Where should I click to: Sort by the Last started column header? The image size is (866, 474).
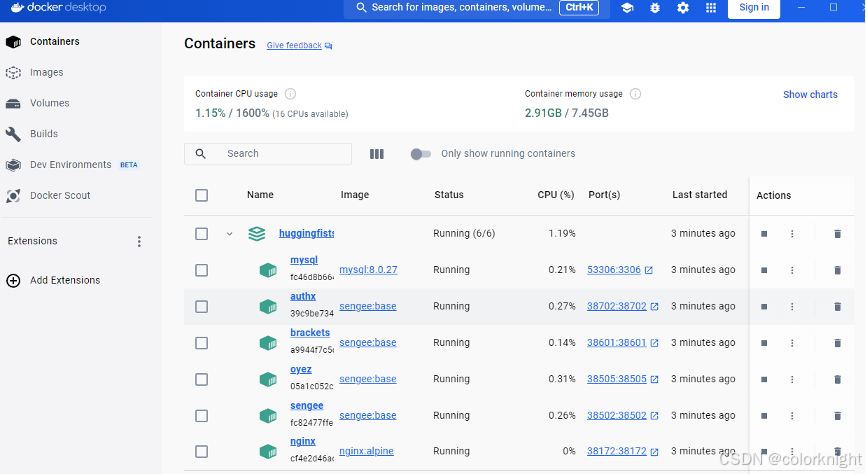coord(699,194)
